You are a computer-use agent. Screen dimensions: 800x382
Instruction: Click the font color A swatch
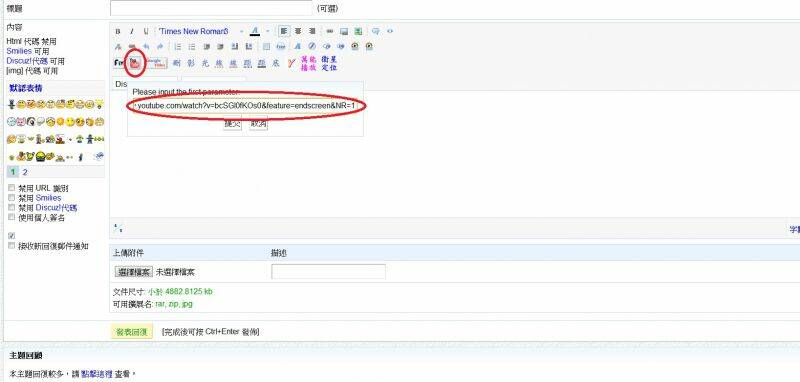[255, 32]
